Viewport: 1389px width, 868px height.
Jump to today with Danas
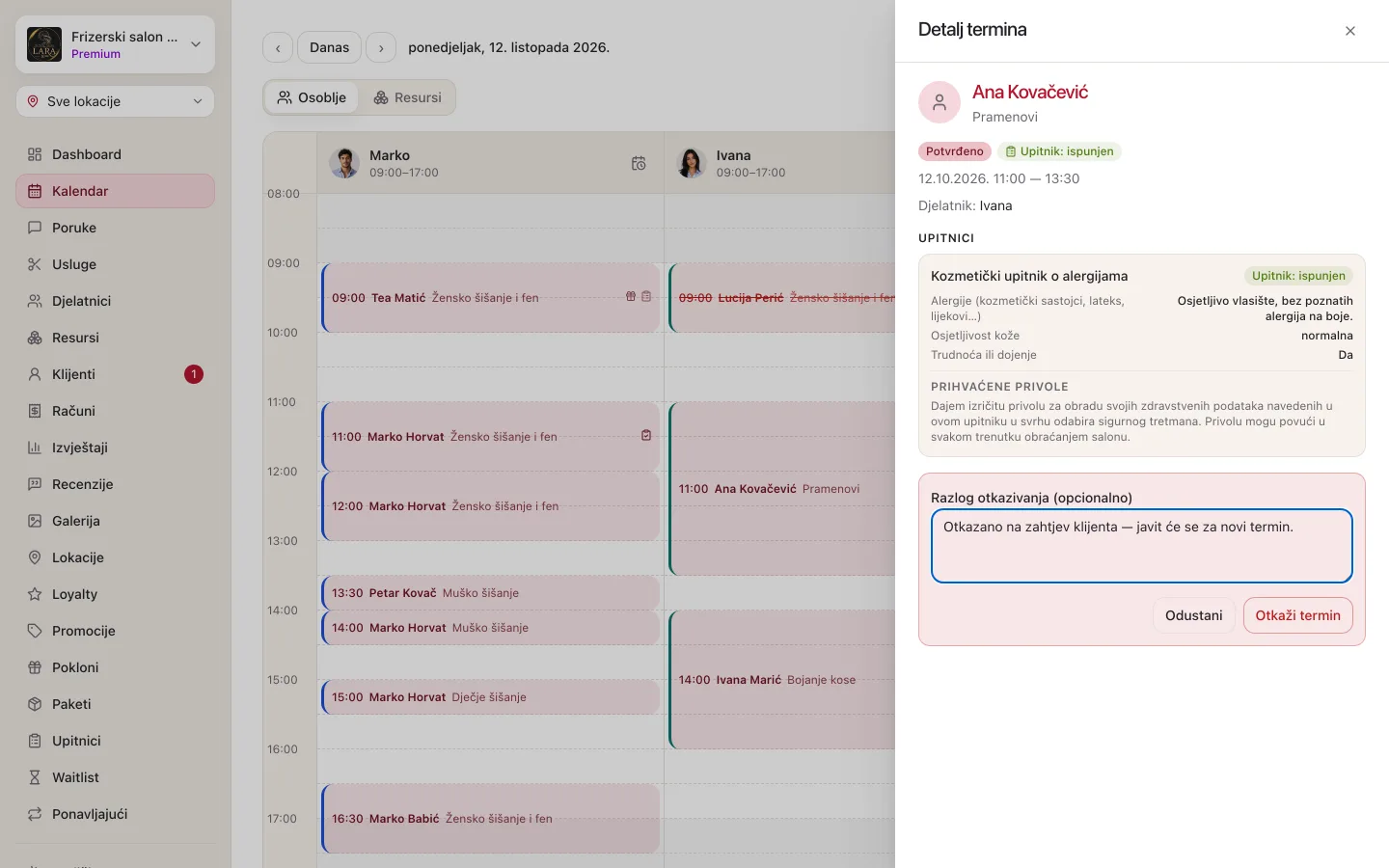pyautogui.click(x=329, y=47)
